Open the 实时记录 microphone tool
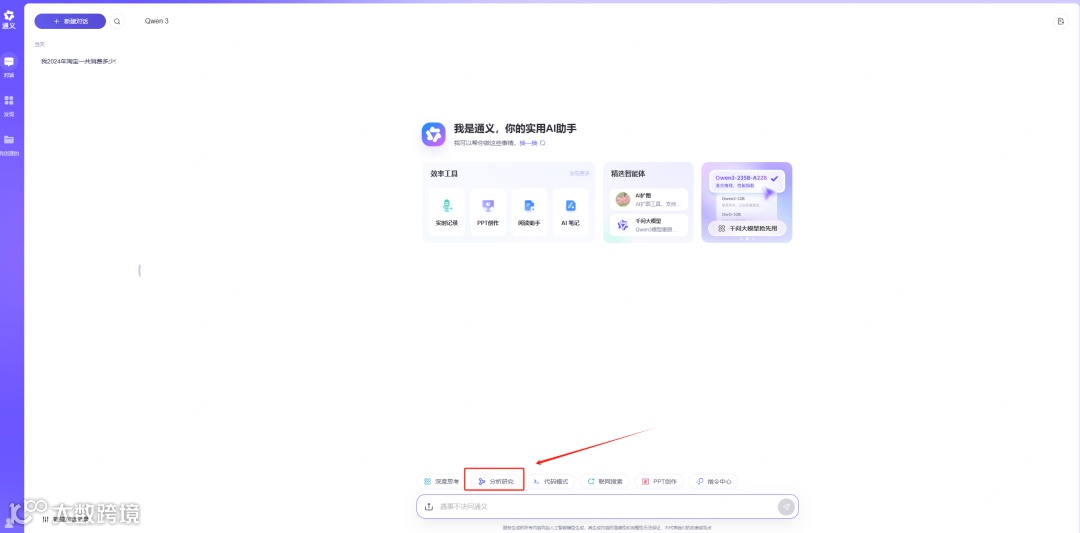This screenshot has width=1080, height=533. click(x=446, y=213)
